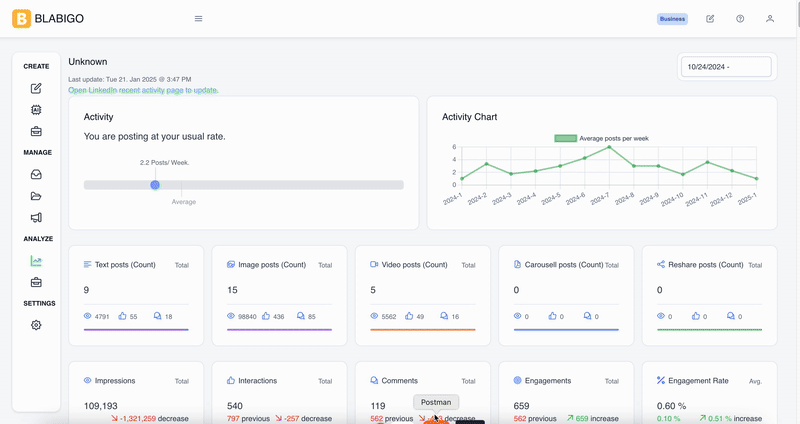Toggle the Average posts per week legend
Viewport: 800px width, 424px height.
point(602,138)
